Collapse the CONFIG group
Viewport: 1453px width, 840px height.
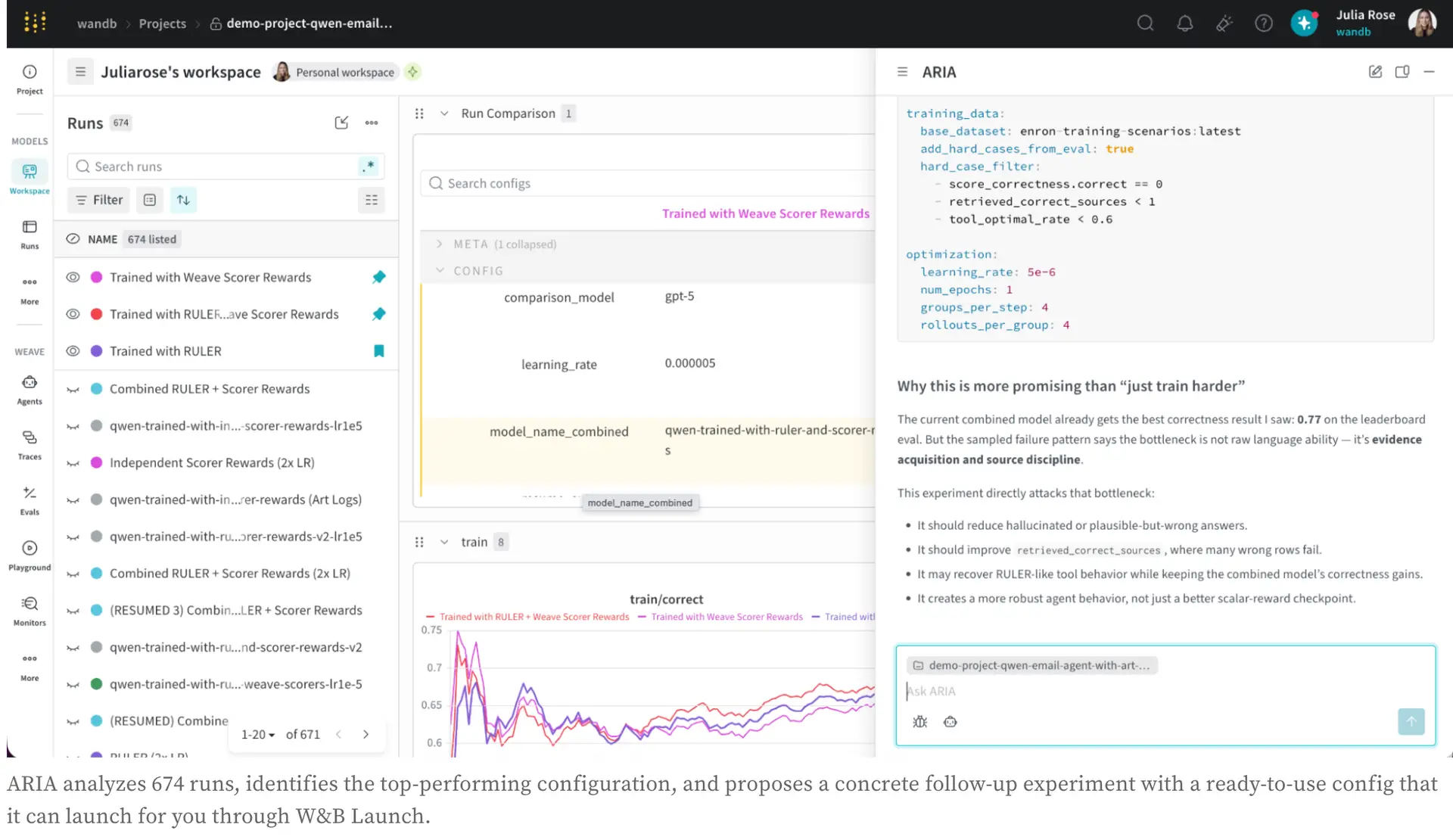[440, 270]
